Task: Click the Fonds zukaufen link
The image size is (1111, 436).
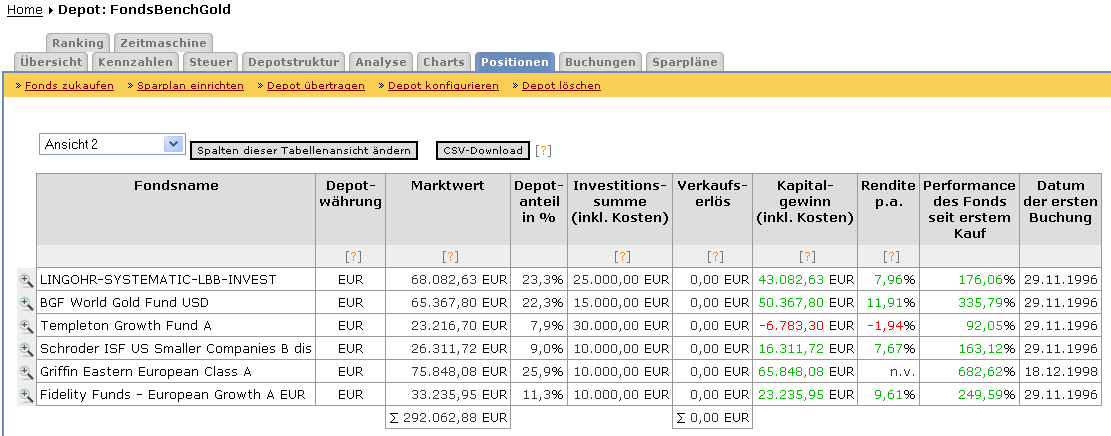Action: (69, 86)
